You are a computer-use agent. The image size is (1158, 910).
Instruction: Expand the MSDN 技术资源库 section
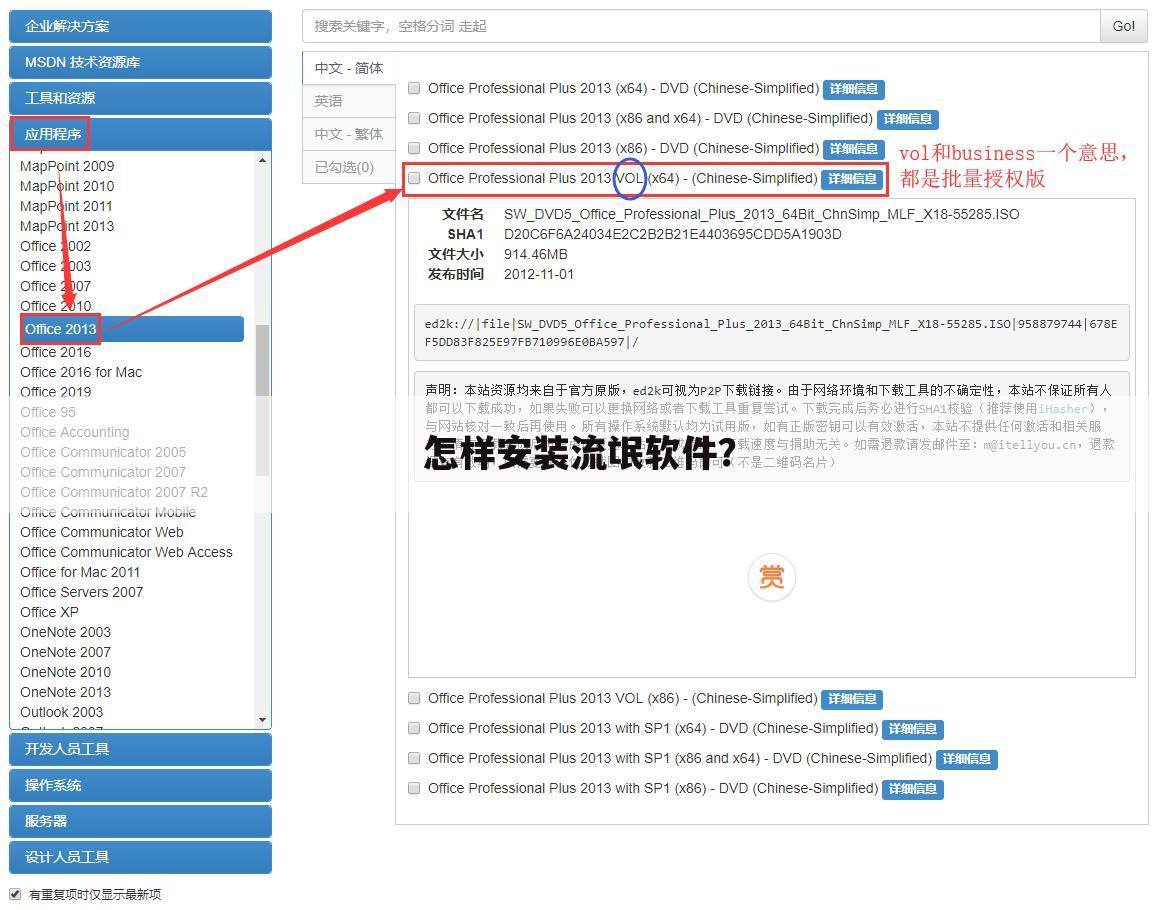pos(140,63)
